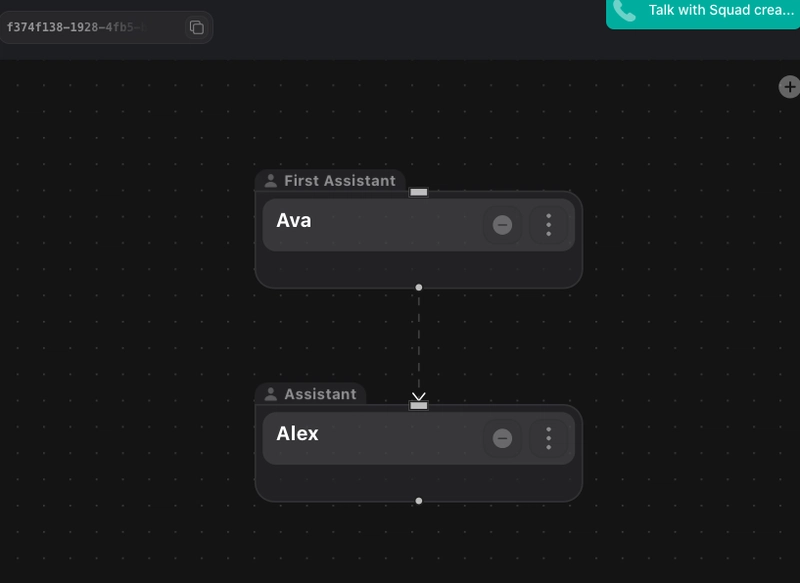Select the Assistant label above Alex

click(320, 394)
